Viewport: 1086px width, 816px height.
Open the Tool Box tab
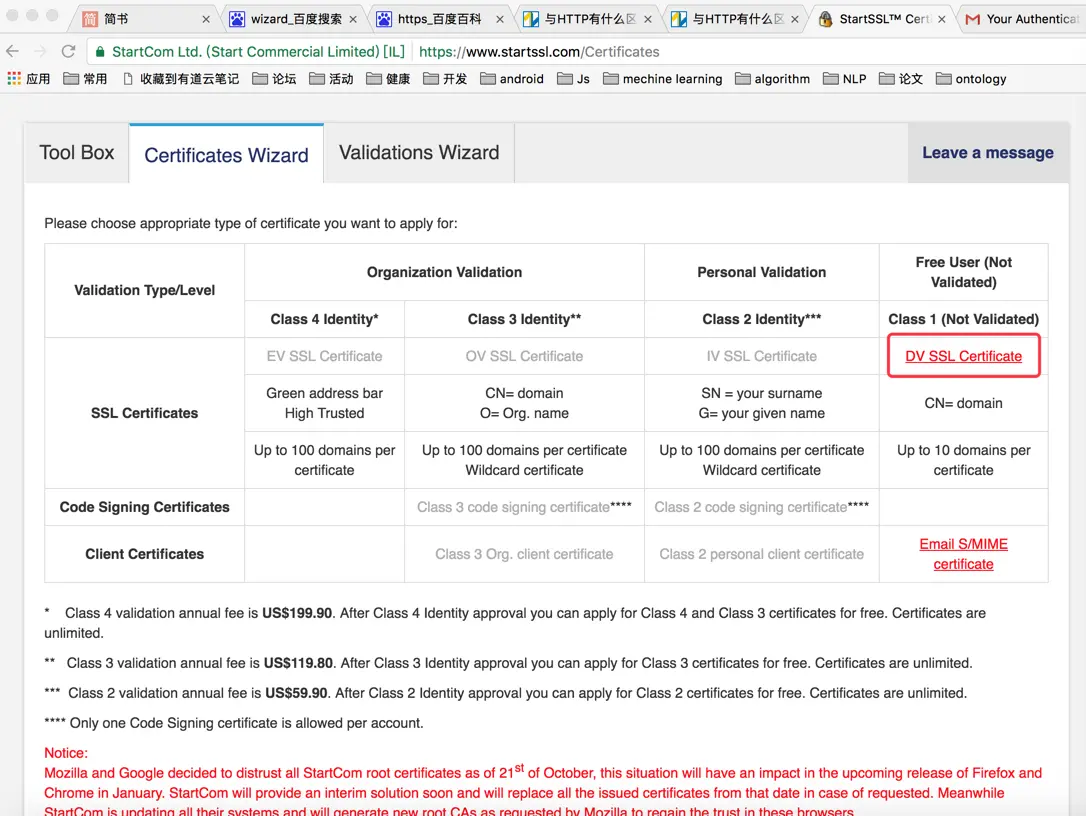[76, 152]
